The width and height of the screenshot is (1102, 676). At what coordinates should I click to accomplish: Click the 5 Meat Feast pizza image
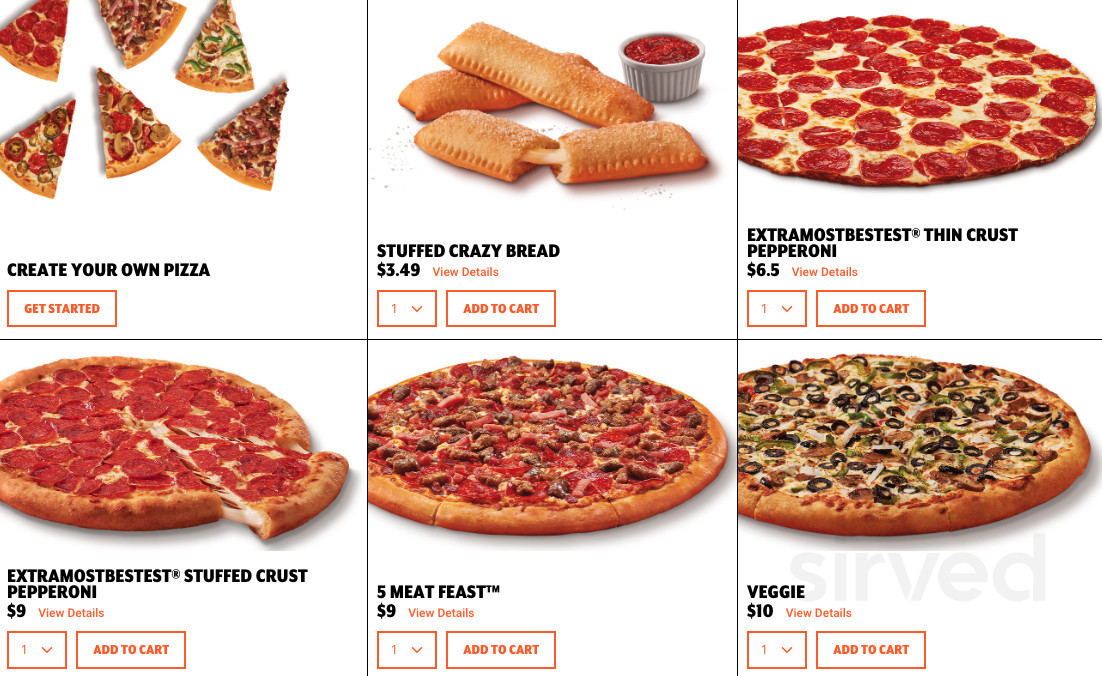click(x=547, y=446)
